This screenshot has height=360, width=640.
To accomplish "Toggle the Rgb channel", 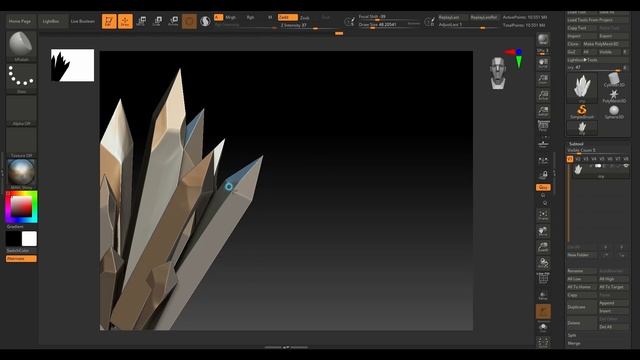I will point(250,18).
